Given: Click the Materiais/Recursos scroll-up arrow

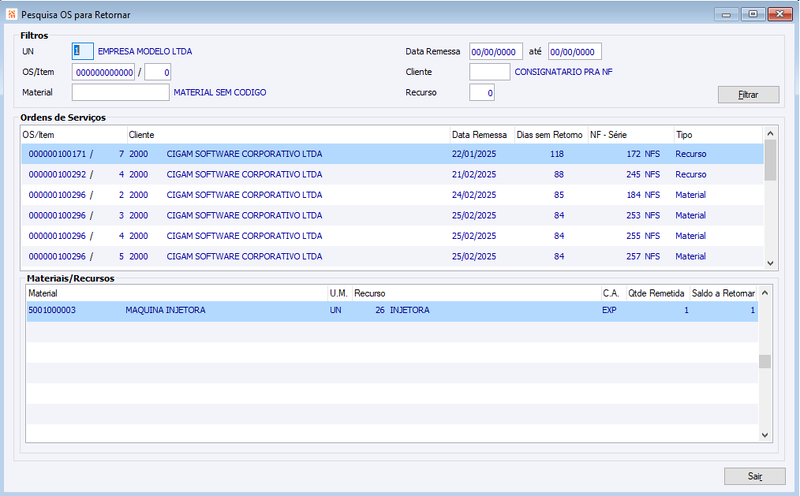Looking at the screenshot, I should coord(764,292).
